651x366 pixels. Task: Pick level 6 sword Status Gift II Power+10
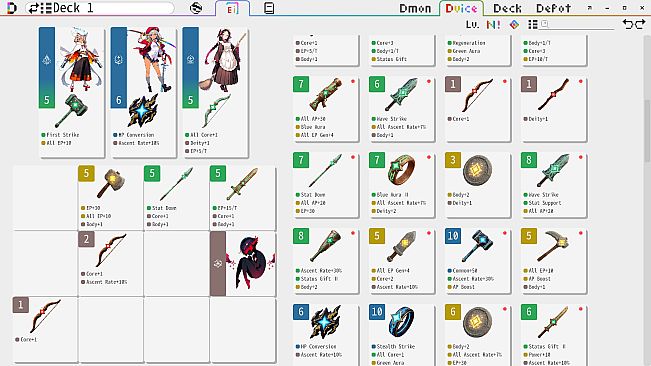553,335
